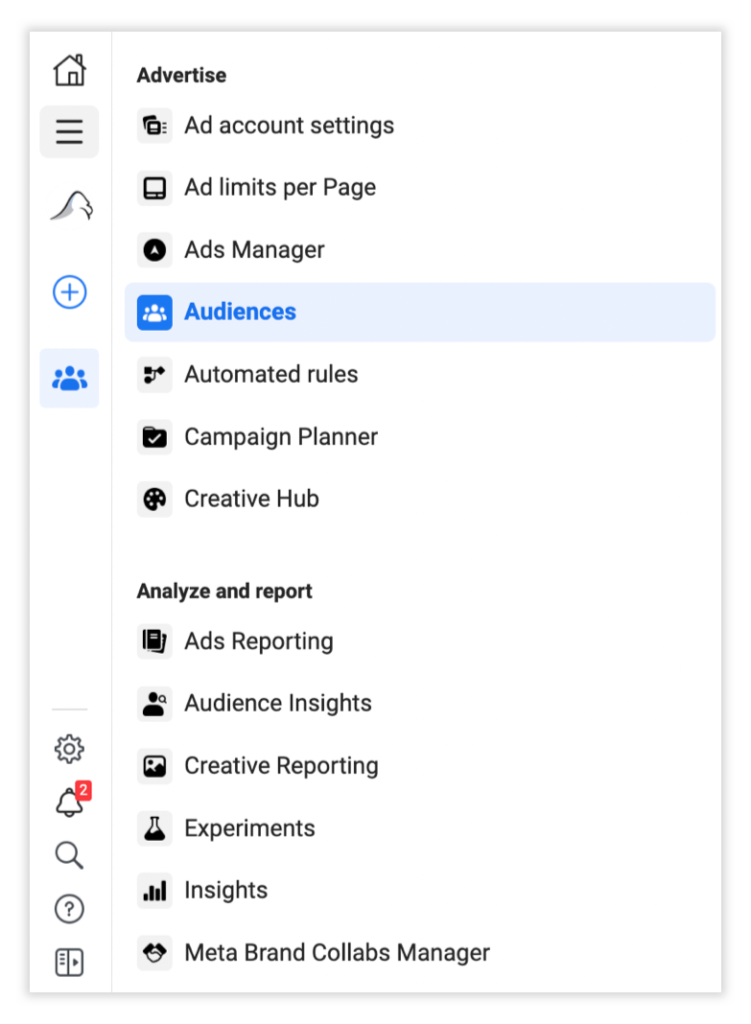The image size is (751, 1024).
Task: Click the red 2 notification badge
Action: point(83,790)
